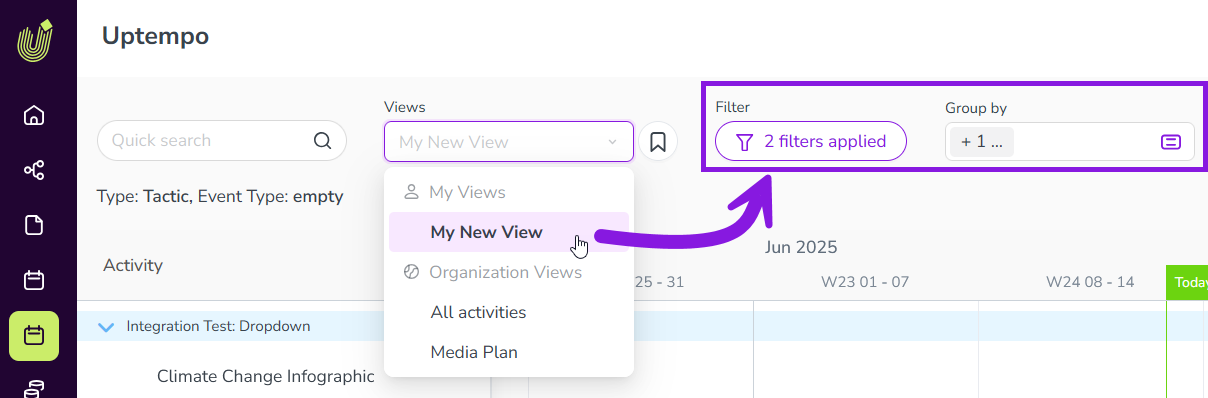Open the Views dropdown showing My New View
The width and height of the screenshot is (1208, 398).
pyautogui.click(x=509, y=142)
